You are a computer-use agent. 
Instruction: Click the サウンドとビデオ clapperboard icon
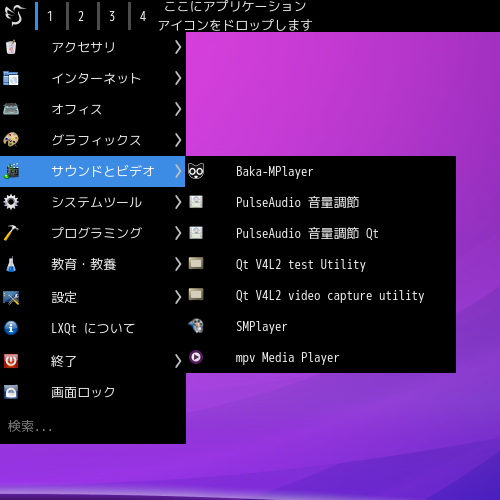click(x=12, y=171)
